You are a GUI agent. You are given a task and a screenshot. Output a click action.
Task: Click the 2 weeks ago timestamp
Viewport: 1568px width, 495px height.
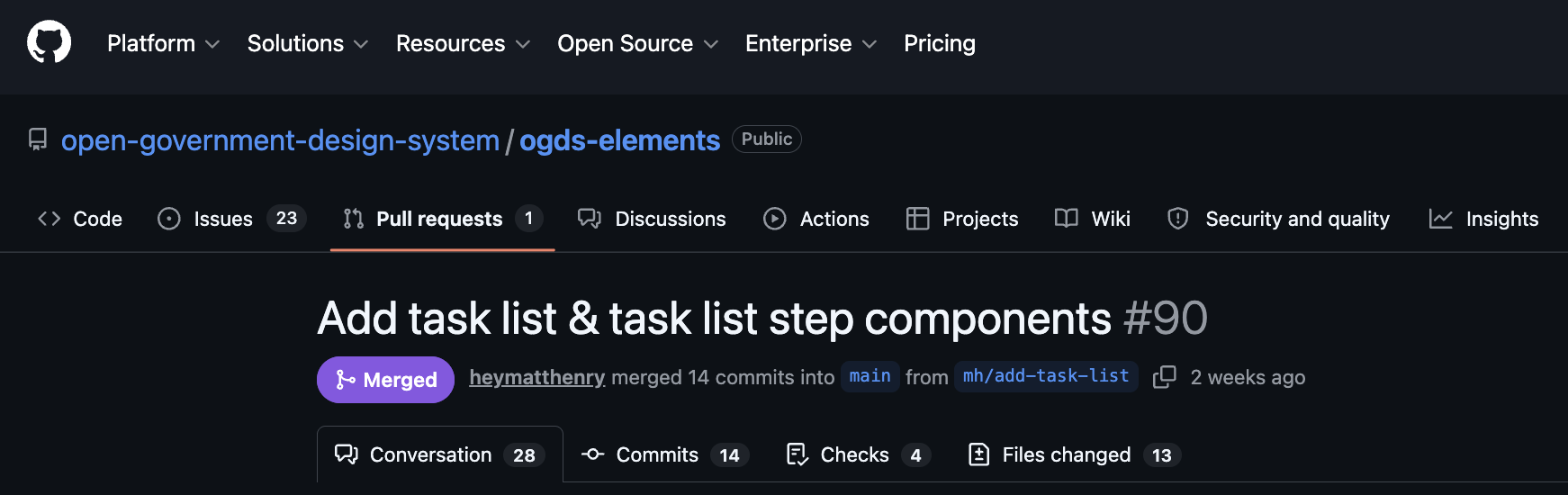point(1248,377)
